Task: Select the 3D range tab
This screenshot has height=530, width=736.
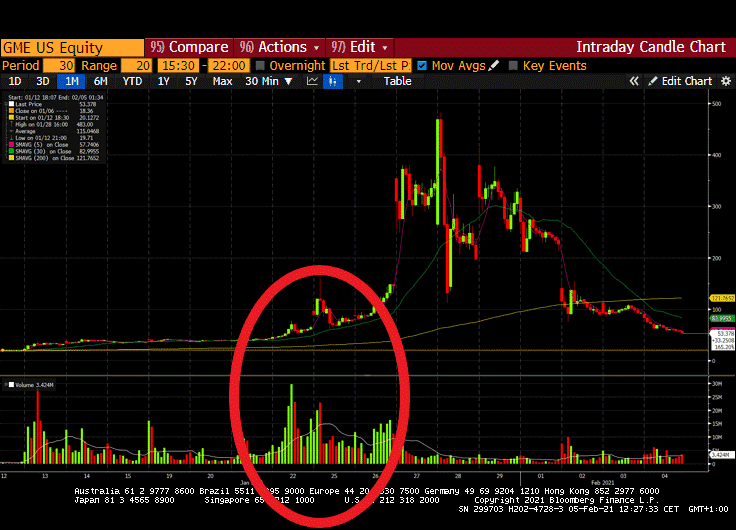Action: [x=43, y=81]
